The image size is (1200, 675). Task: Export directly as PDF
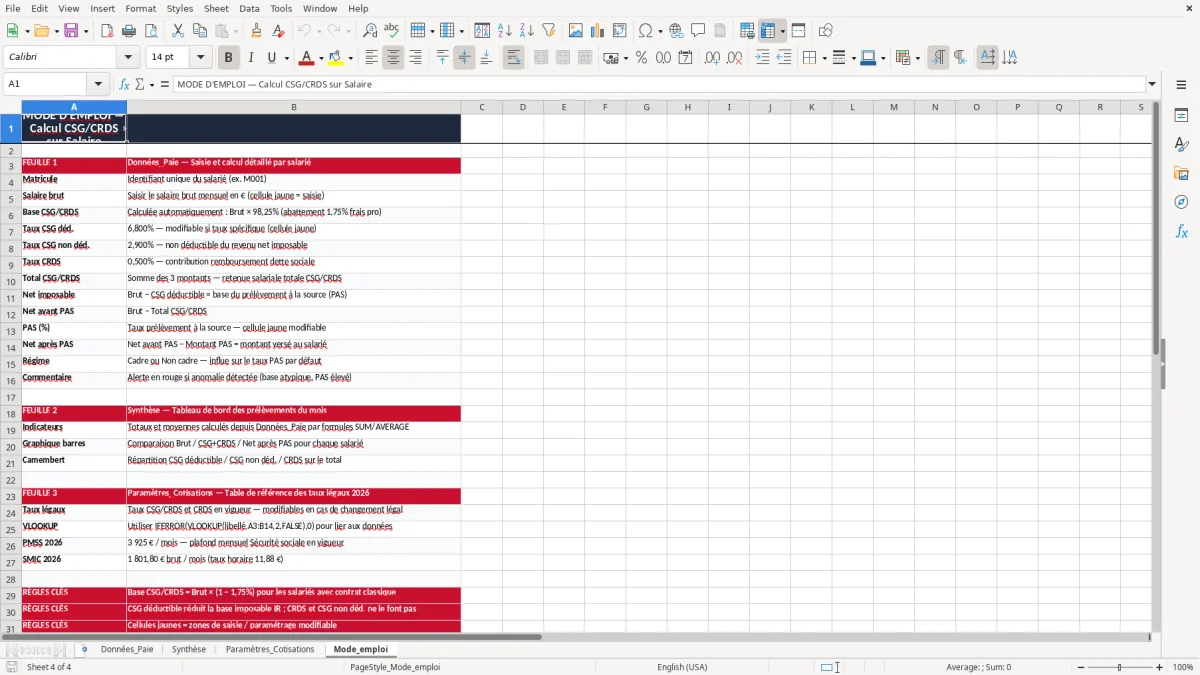click(107, 31)
